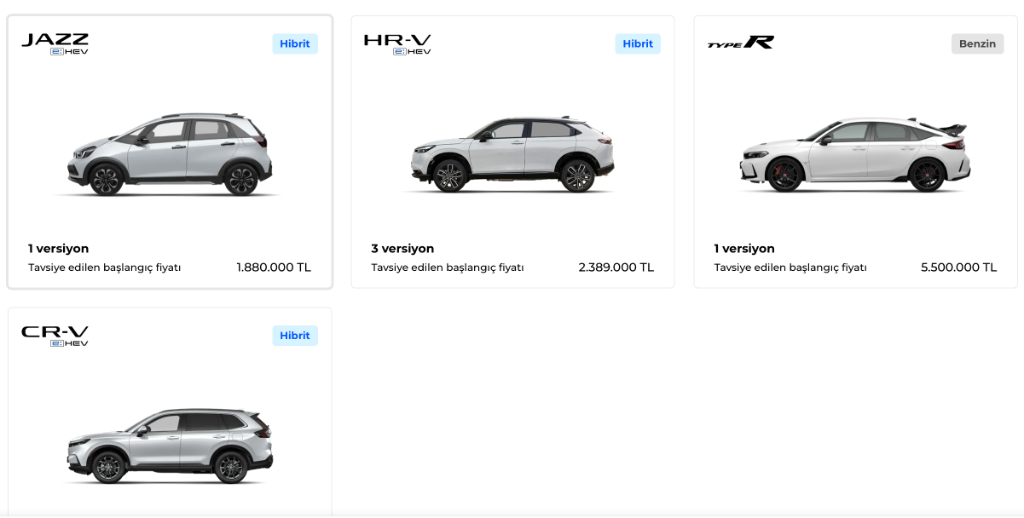Select the Hibrit badge on HR-V card
Screen dimensions: 1024x518
click(637, 44)
